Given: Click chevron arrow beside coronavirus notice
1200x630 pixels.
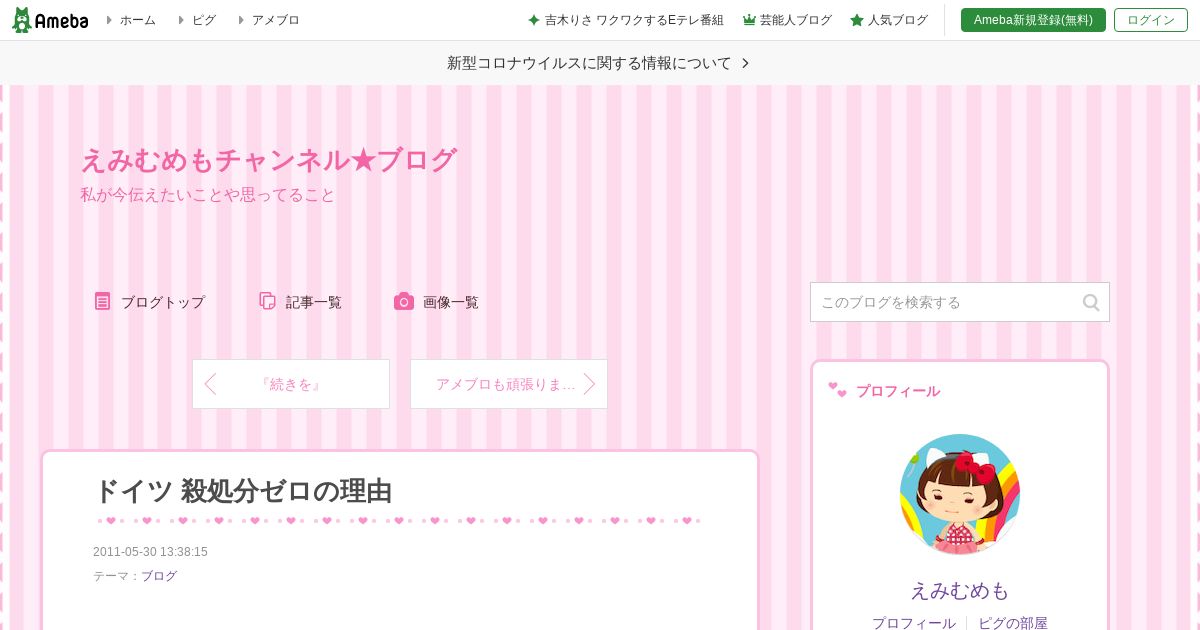Looking at the screenshot, I should coord(745,63).
